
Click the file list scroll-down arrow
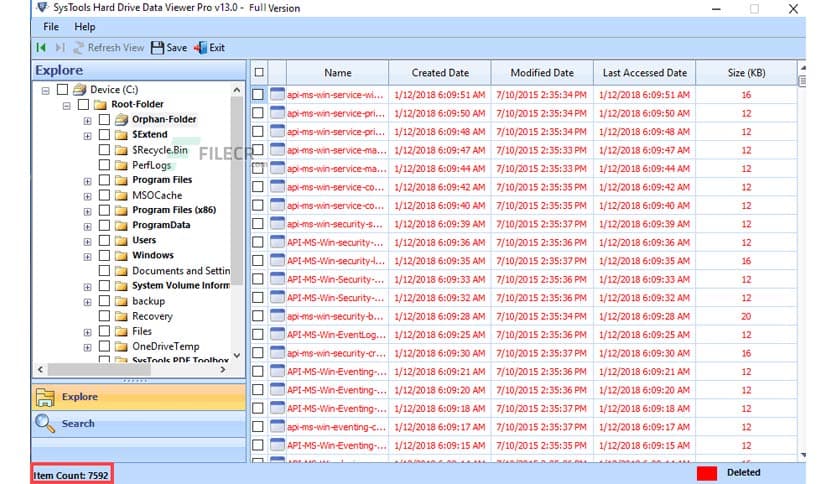pos(802,455)
